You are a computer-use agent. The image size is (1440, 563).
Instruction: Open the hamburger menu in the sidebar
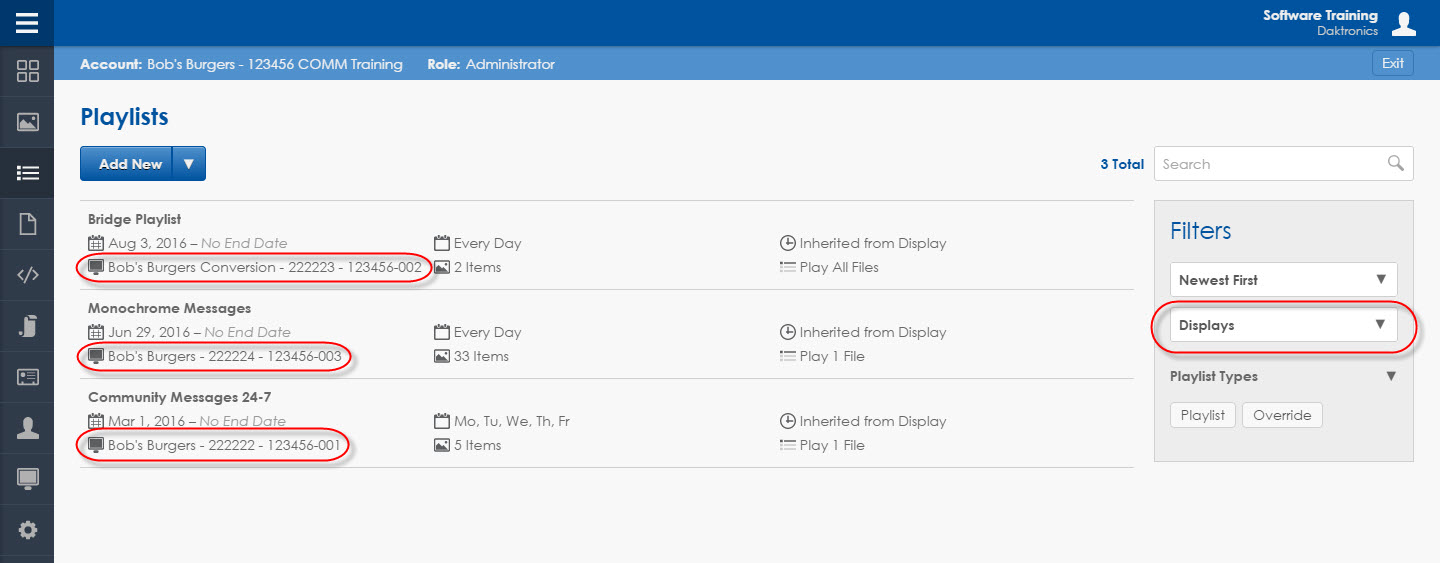27,22
